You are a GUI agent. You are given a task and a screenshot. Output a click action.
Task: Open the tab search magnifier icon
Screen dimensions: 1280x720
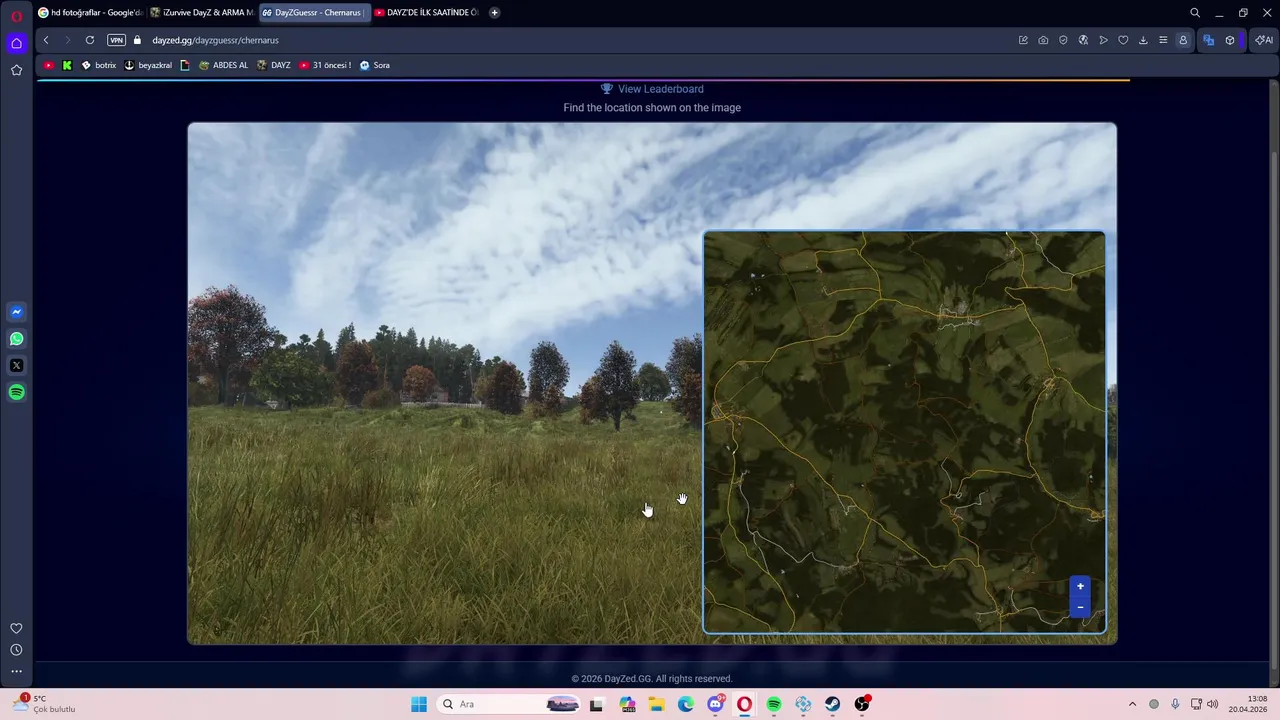point(1195,13)
